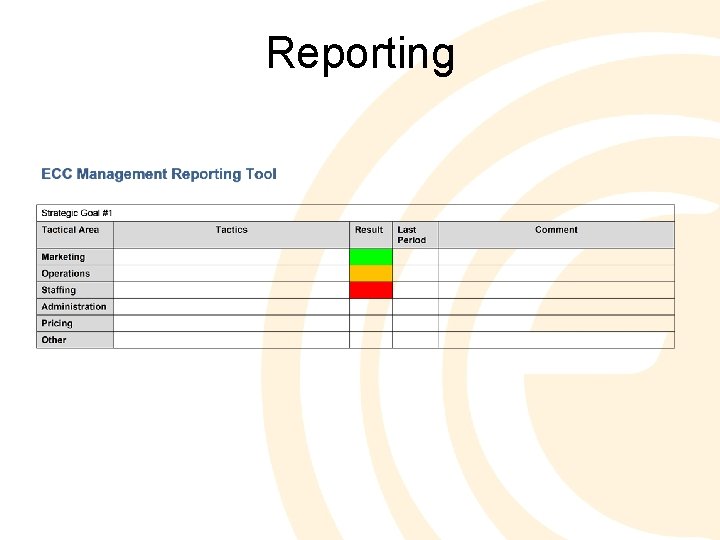
Task: Click the Pricing Last Period cell
Action: (x=416, y=323)
